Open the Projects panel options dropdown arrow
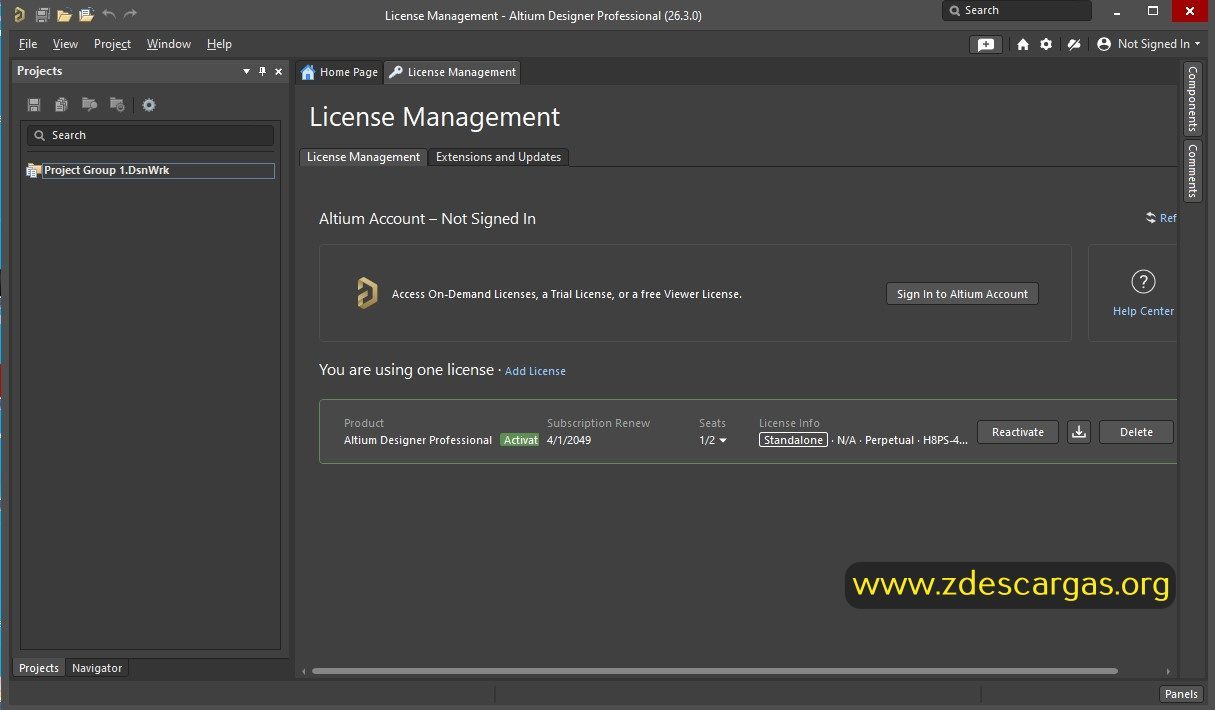Screen dimensions: 1215x710 click(x=247, y=71)
